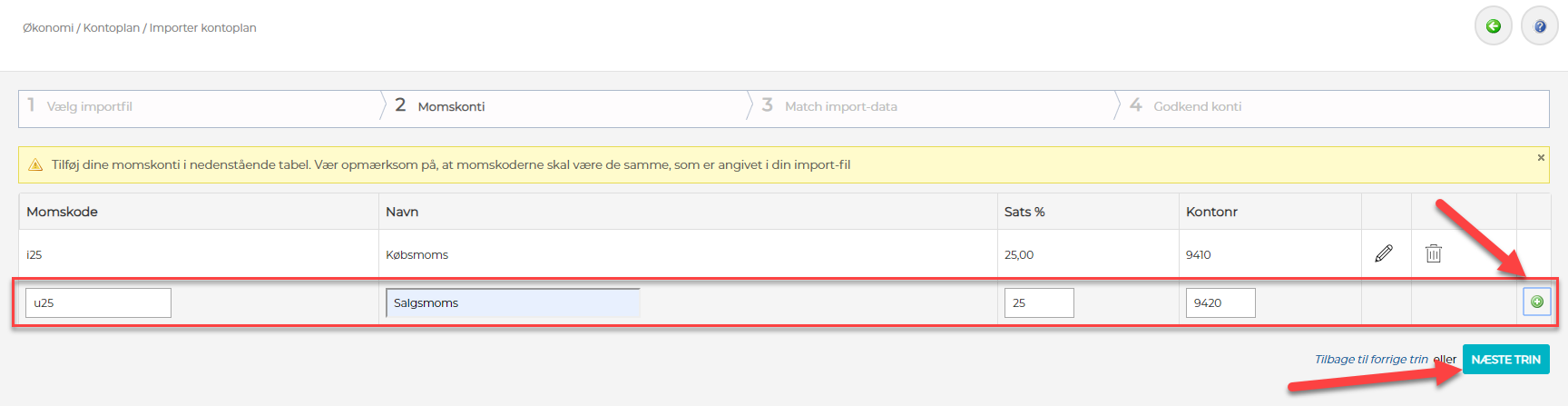Click the Sats % input field

pos(1039,302)
